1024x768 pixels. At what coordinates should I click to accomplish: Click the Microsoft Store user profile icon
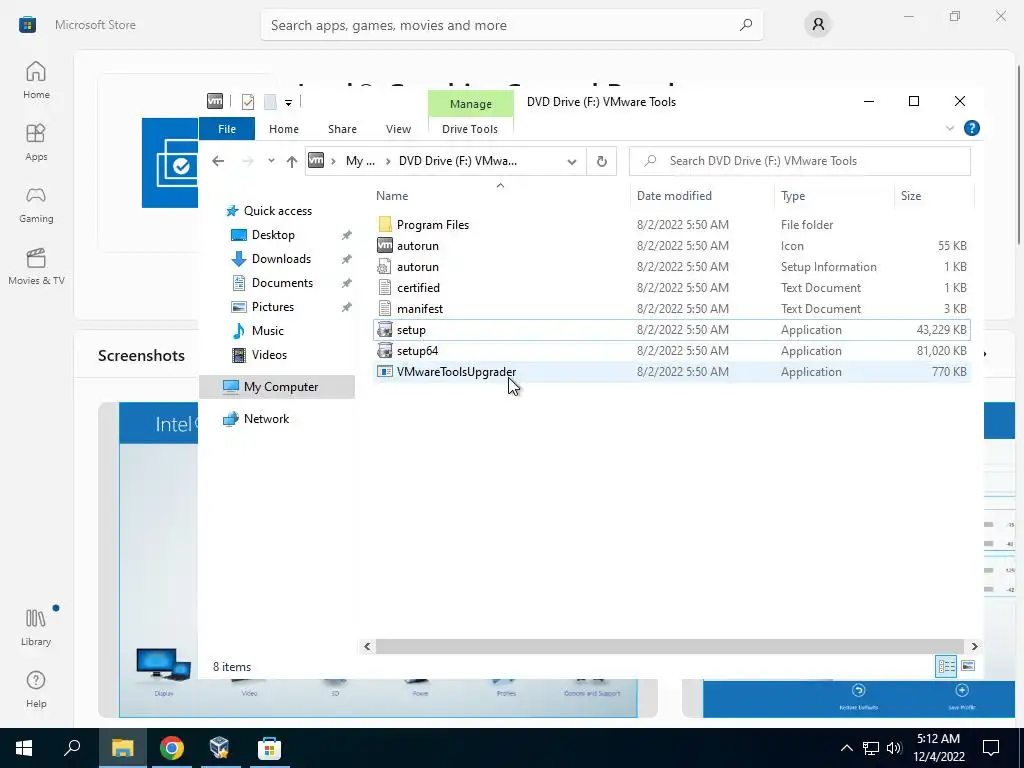[x=818, y=25]
